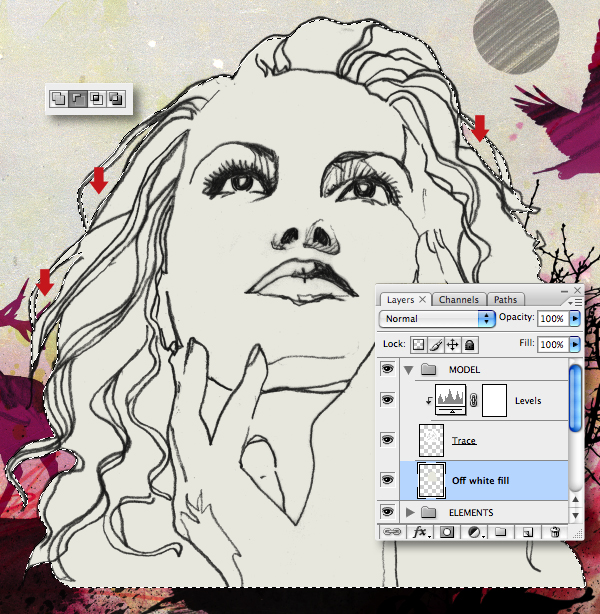The height and width of the screenshot is (614, 600).
Task: Delete layer with the trash icon
Action: [555, 532]
